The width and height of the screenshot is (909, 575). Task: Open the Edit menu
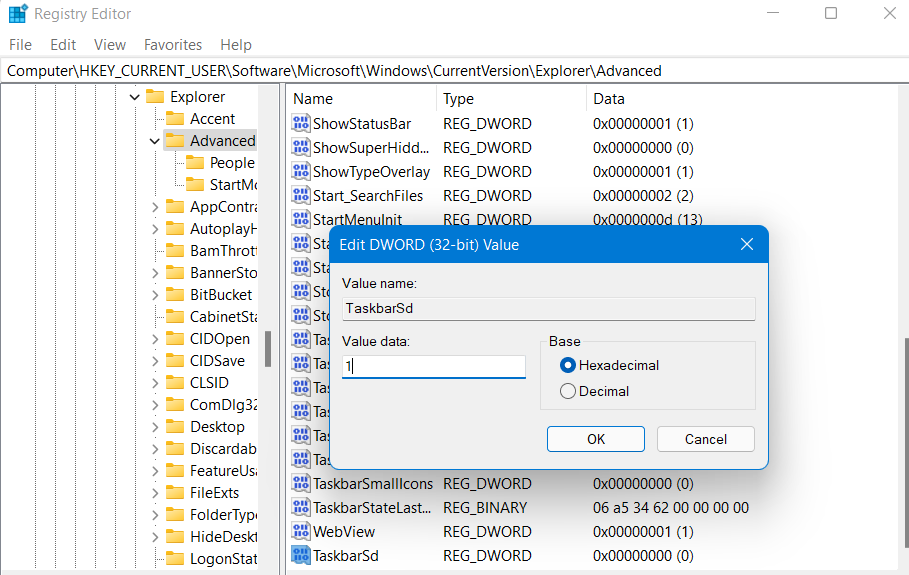(x=63, y=45)
